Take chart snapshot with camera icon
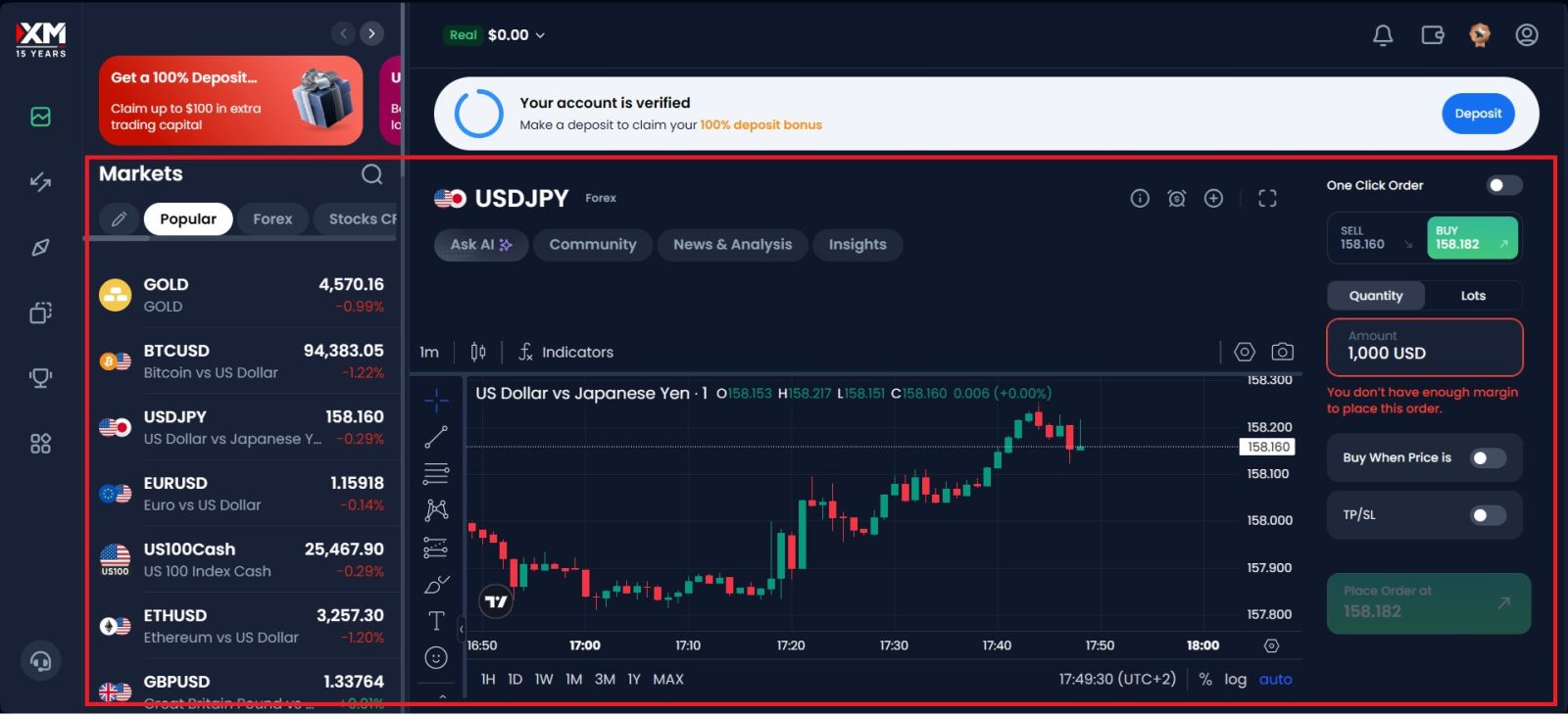This screenshot has width=1568, height=716. [x=1282, y=352]
